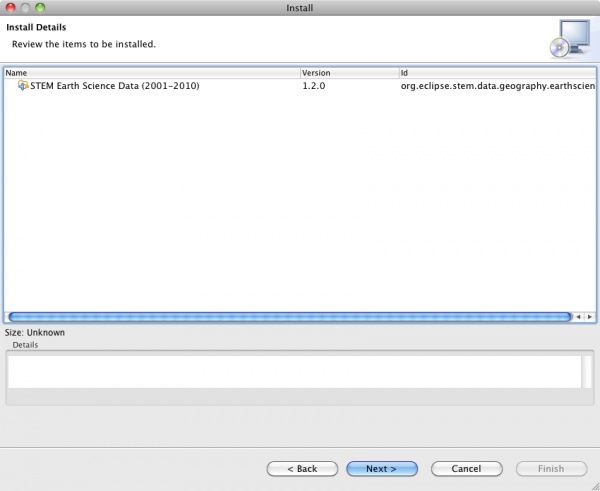Click inside the Details text area
Image resolution: width=600 pixels, height=491 pixels.
[290, 370]
